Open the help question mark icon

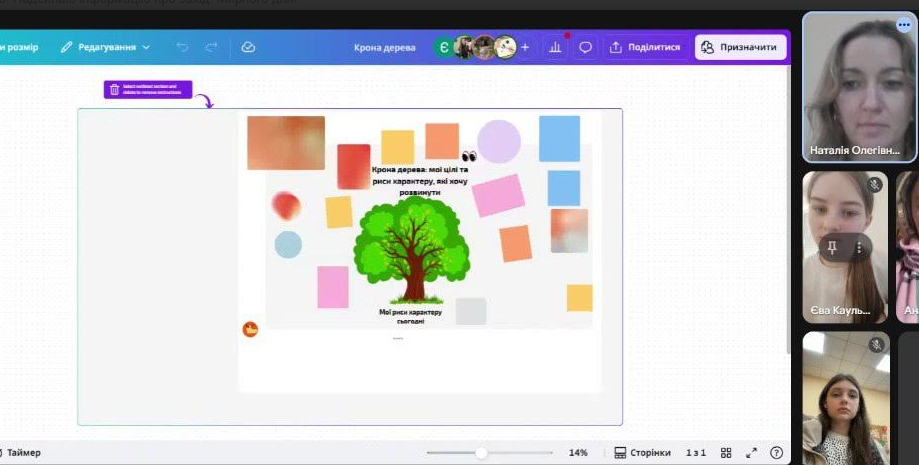(x=777, y=453)
